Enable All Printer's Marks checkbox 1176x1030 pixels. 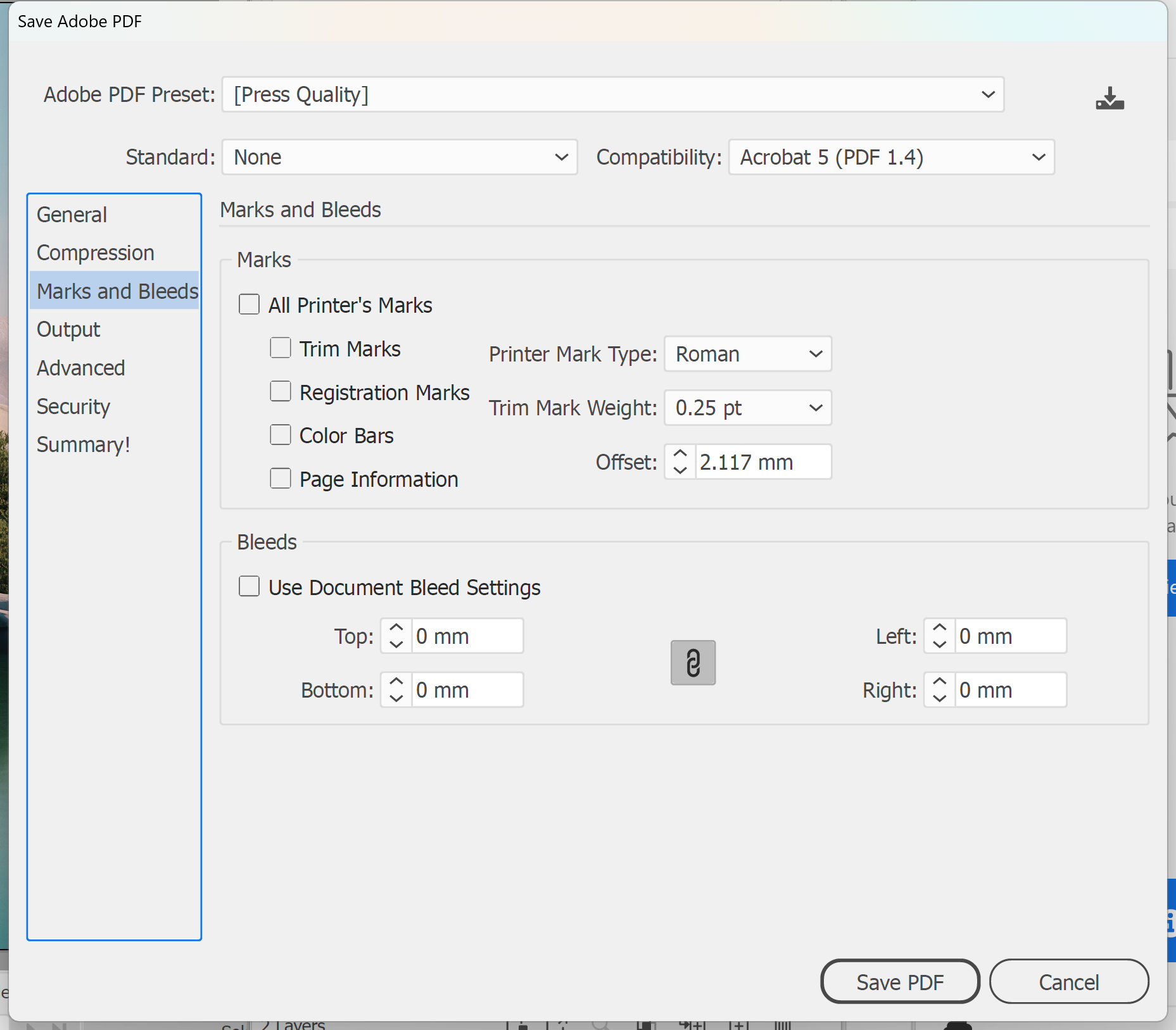[x=249, y=305]
